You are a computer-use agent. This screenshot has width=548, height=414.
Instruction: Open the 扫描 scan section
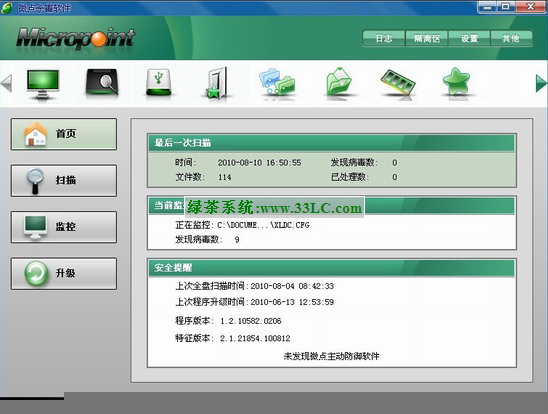click(x=64, y=181)
